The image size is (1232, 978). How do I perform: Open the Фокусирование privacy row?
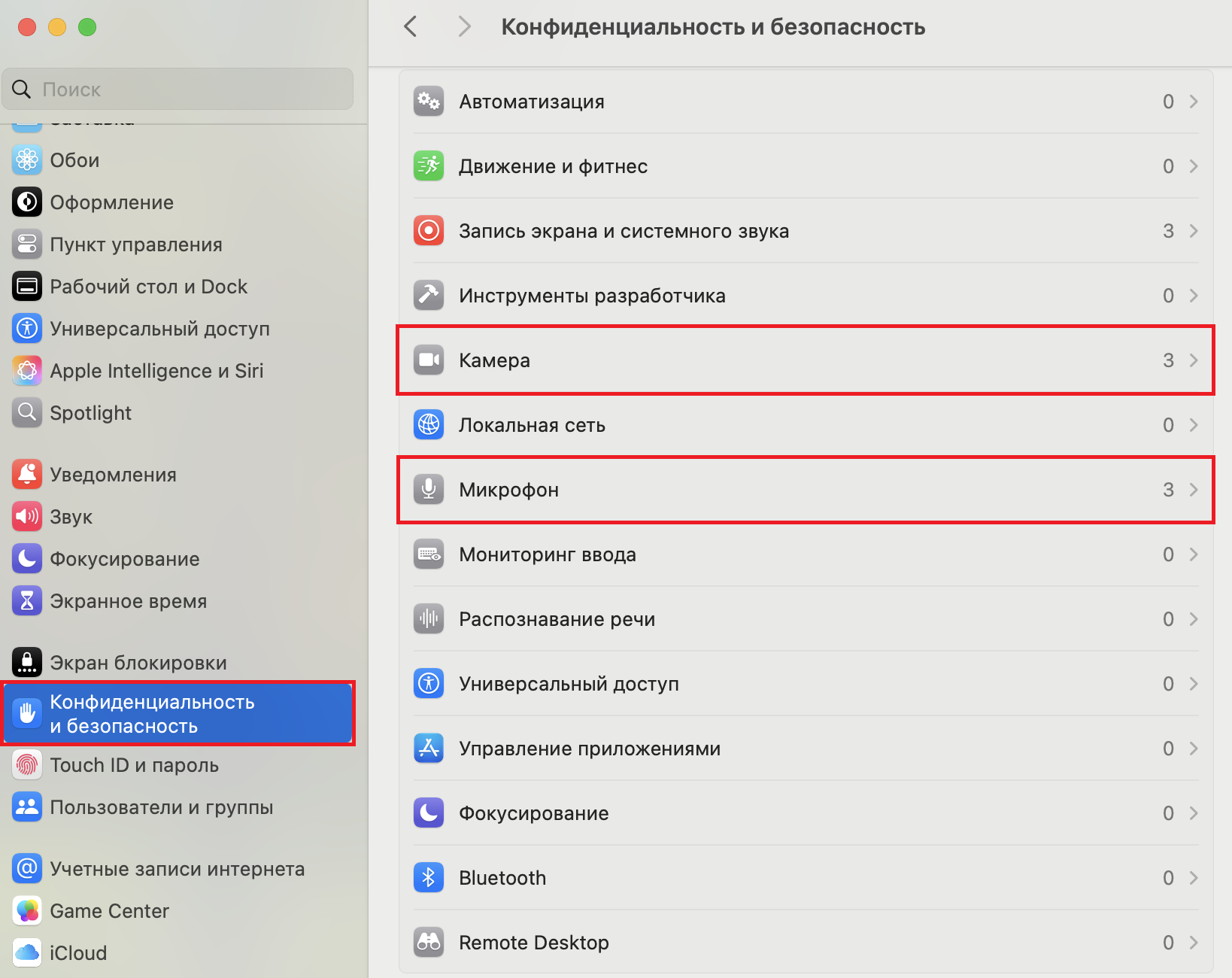[x=805, y=813]
